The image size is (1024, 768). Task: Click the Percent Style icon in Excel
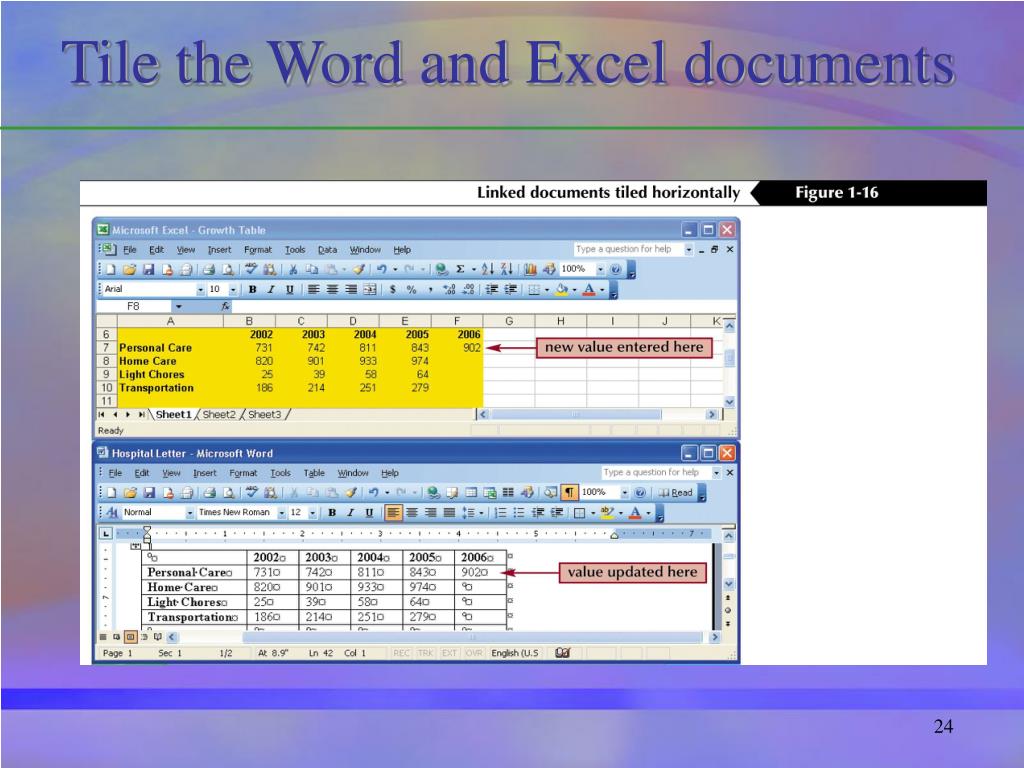pyautogui.click(x=411, y=289)
